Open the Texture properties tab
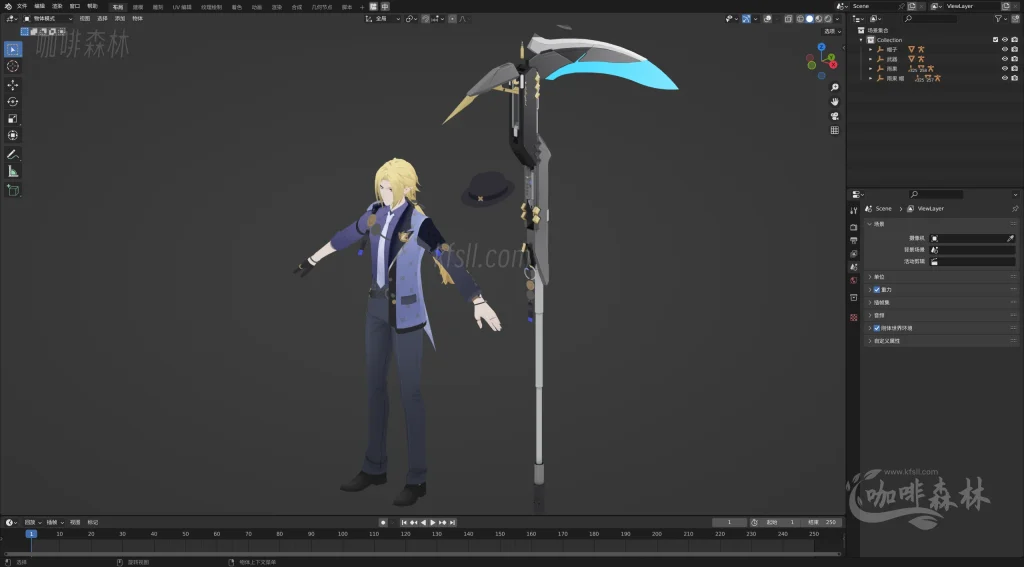The image size is (1024, 567). pos(854,317)
